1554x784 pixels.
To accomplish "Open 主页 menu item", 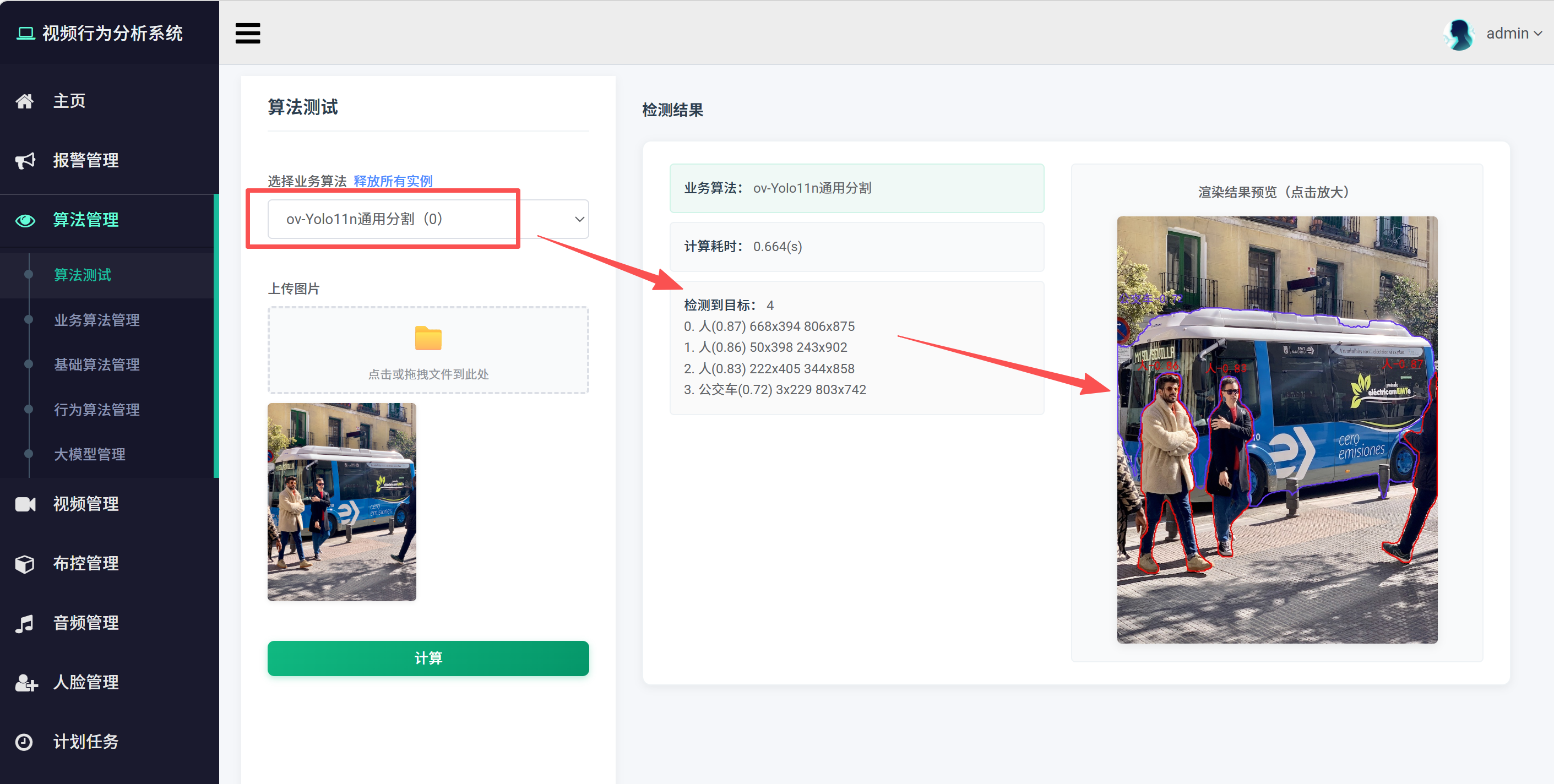I will (109, 101).
